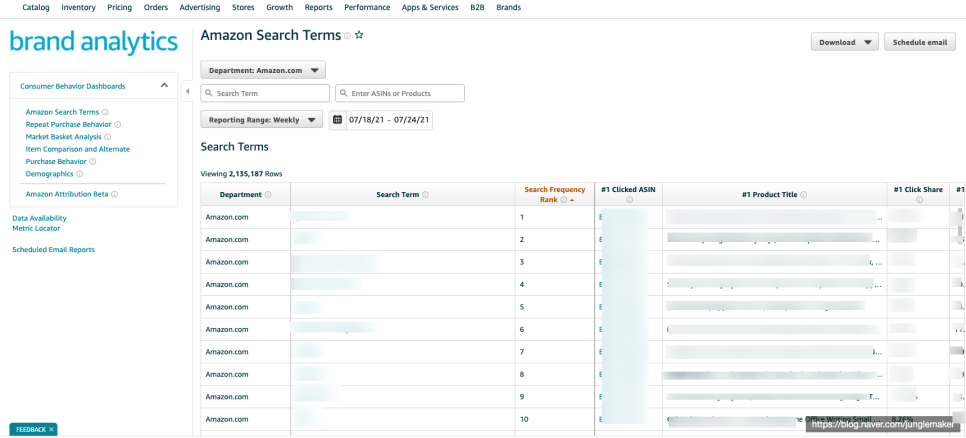
Task: Click the Feedback button
Action: pos(31,429)
